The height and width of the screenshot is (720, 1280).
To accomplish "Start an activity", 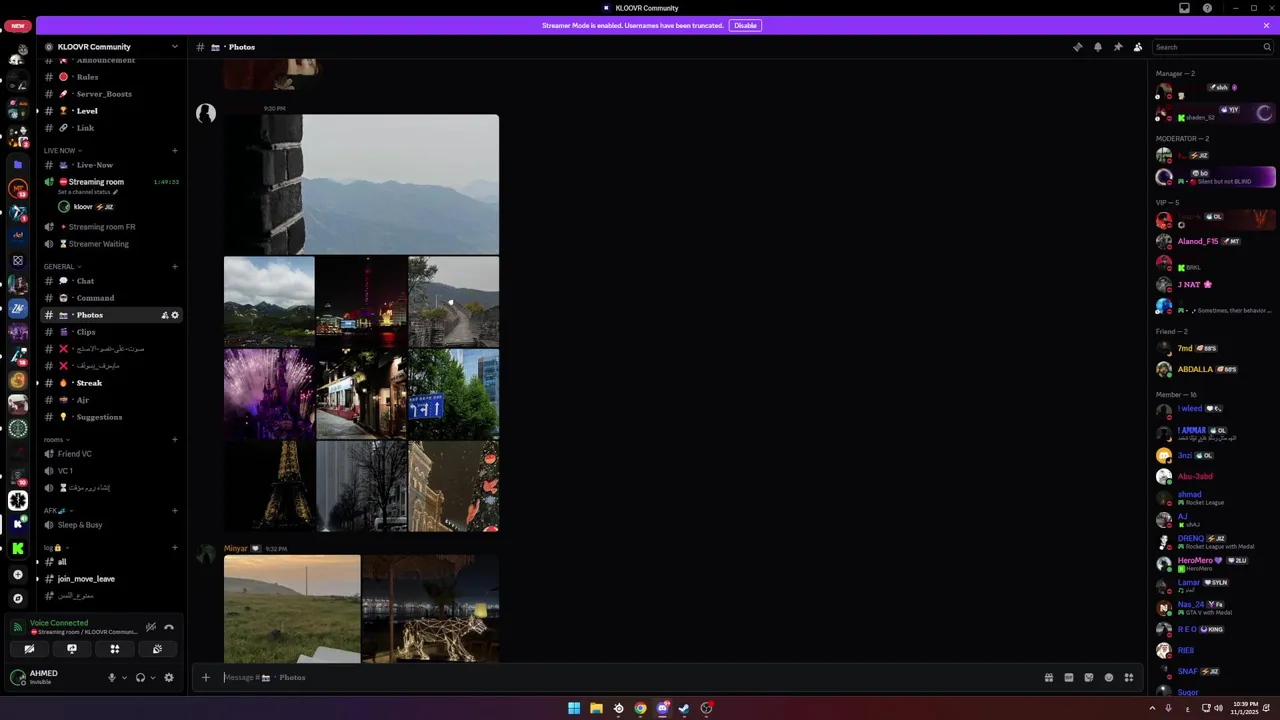I will [115, 649].
